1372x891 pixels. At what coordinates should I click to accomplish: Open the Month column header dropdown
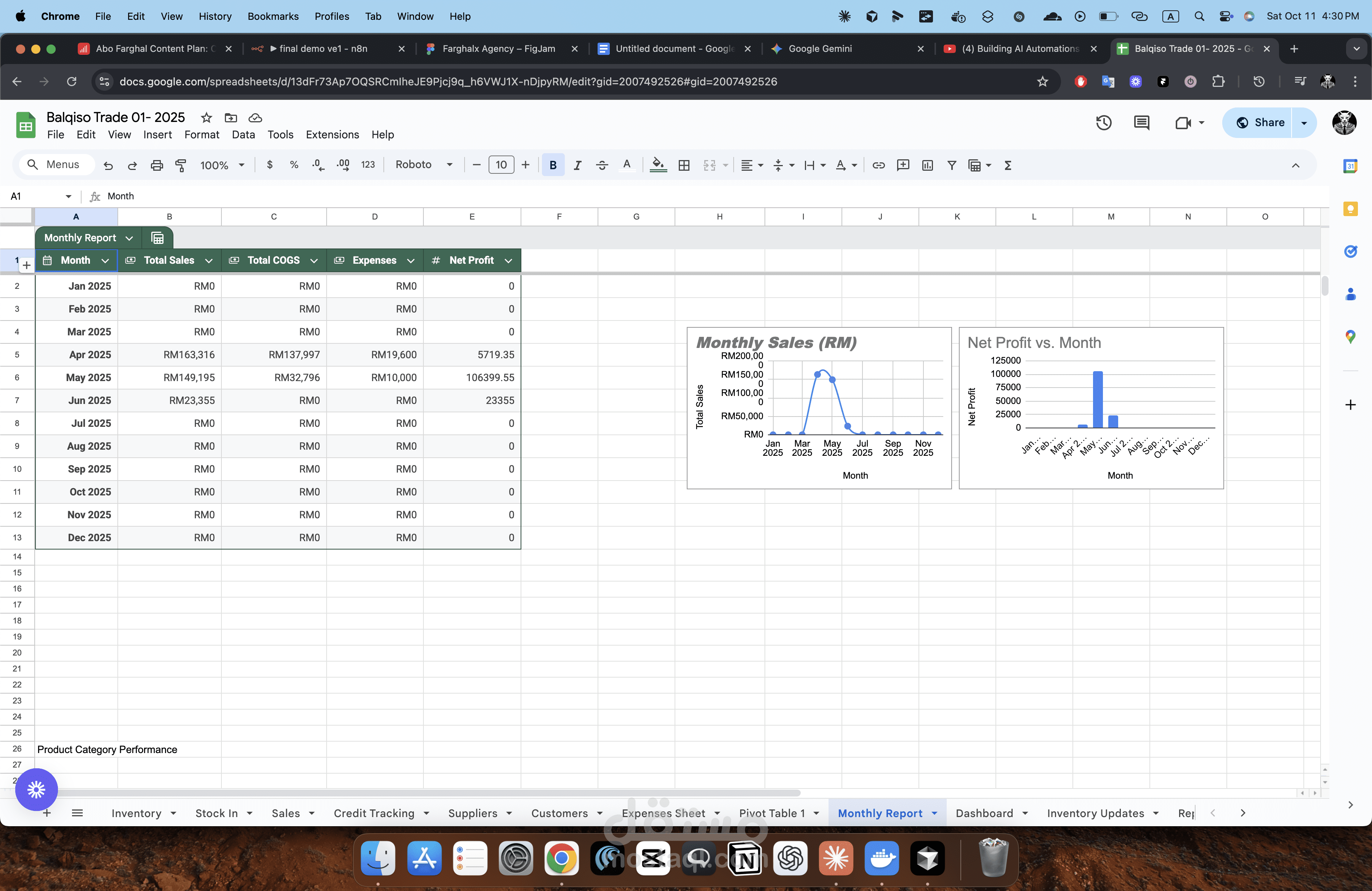pos(106,261)
